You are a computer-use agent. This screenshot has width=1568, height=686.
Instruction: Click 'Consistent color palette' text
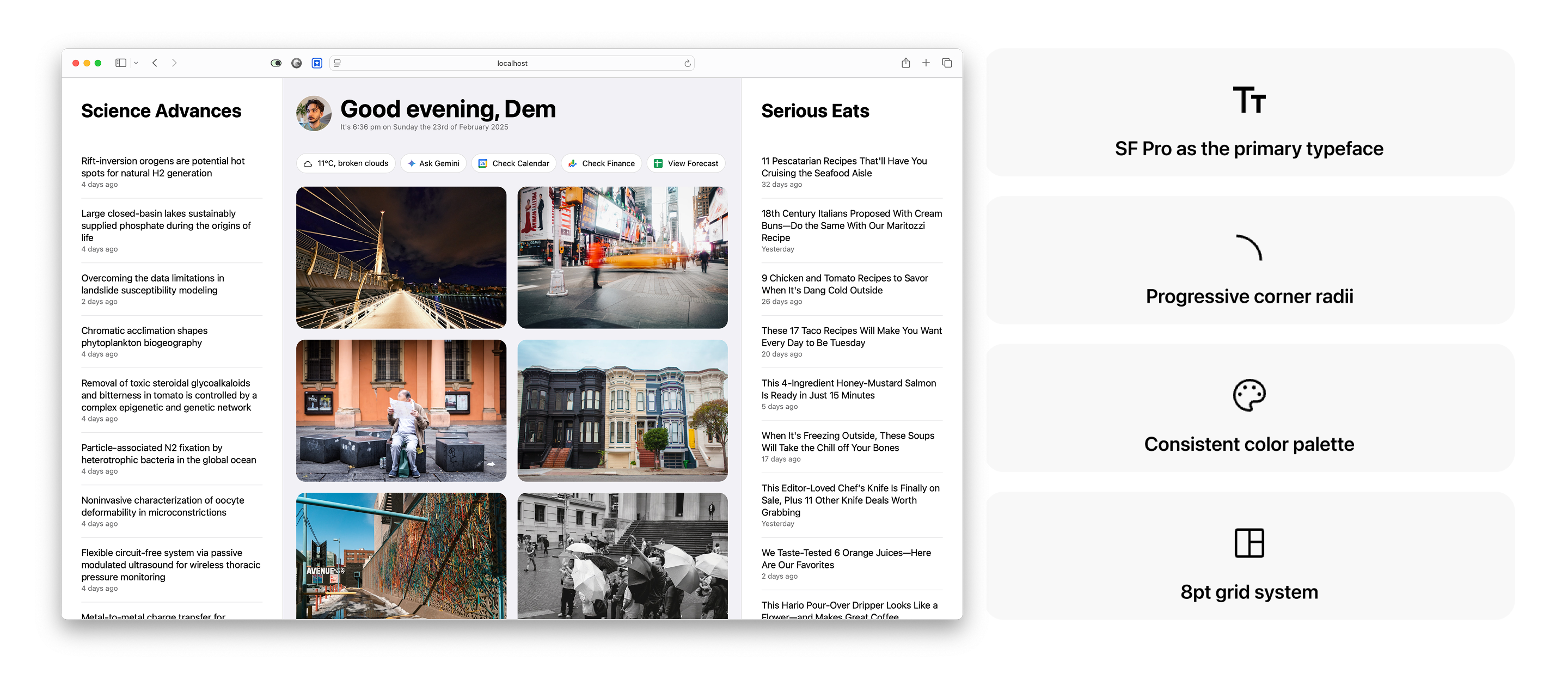(1249, 444)
